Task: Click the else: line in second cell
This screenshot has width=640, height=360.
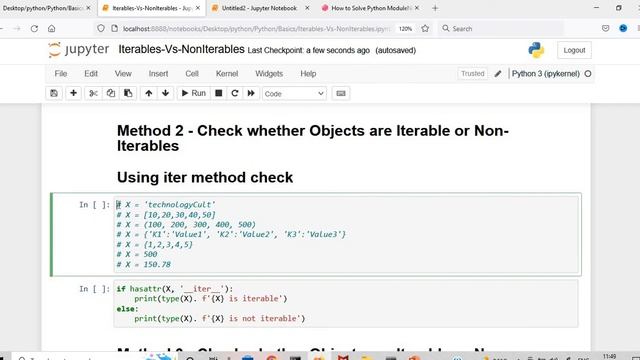Action: 127,309
